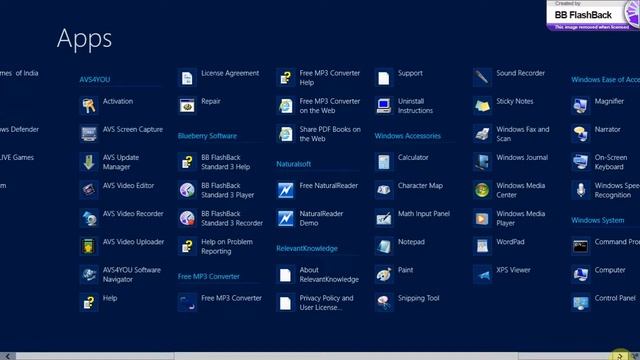Launch the Repair app icon
This screenshot has width=640, height=360.
pyautogui.click(x=187, y=106)
